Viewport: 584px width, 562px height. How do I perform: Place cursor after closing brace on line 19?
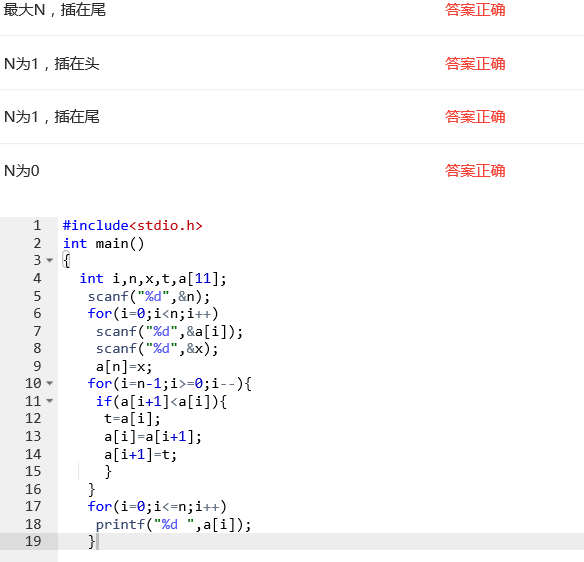pyautogui.click(x=98, y=542)
